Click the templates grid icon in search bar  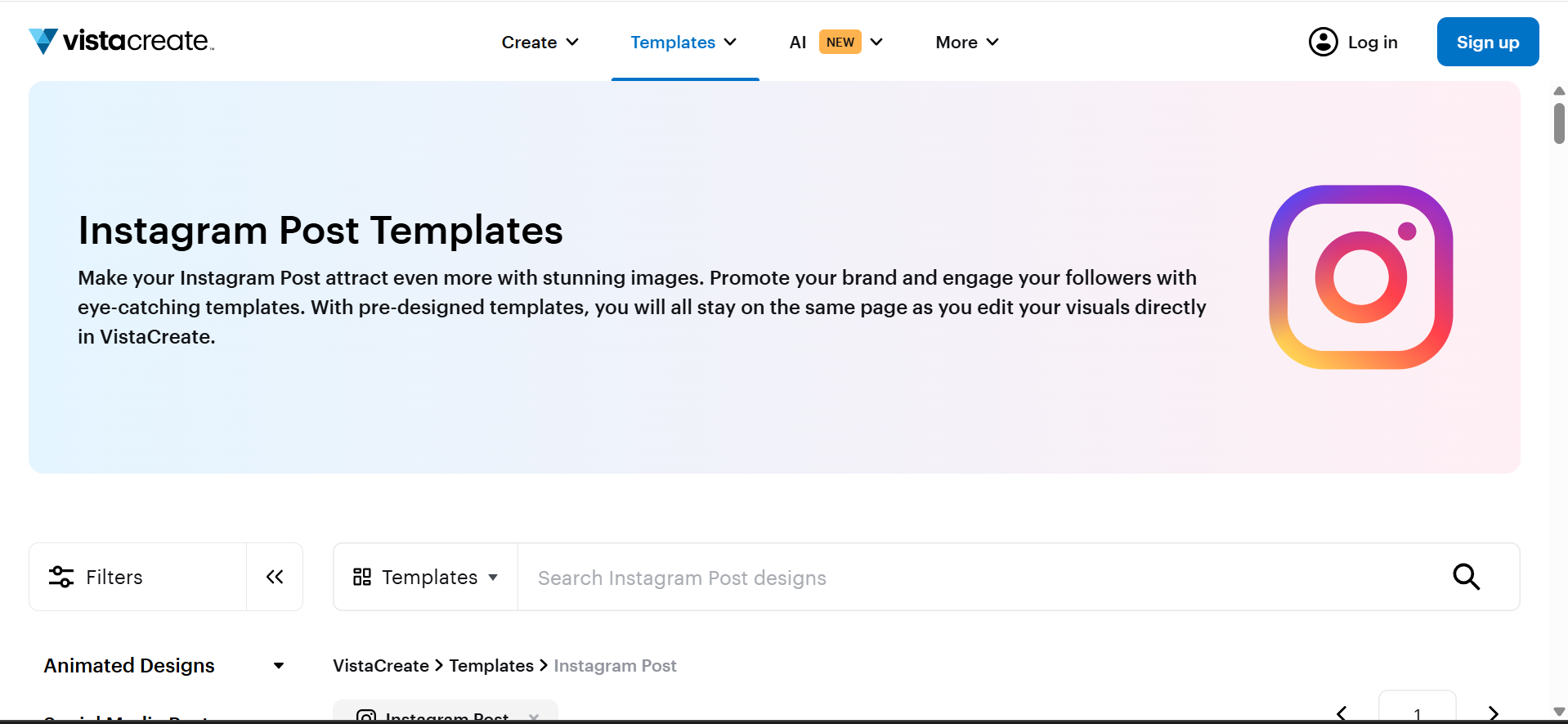362,577
